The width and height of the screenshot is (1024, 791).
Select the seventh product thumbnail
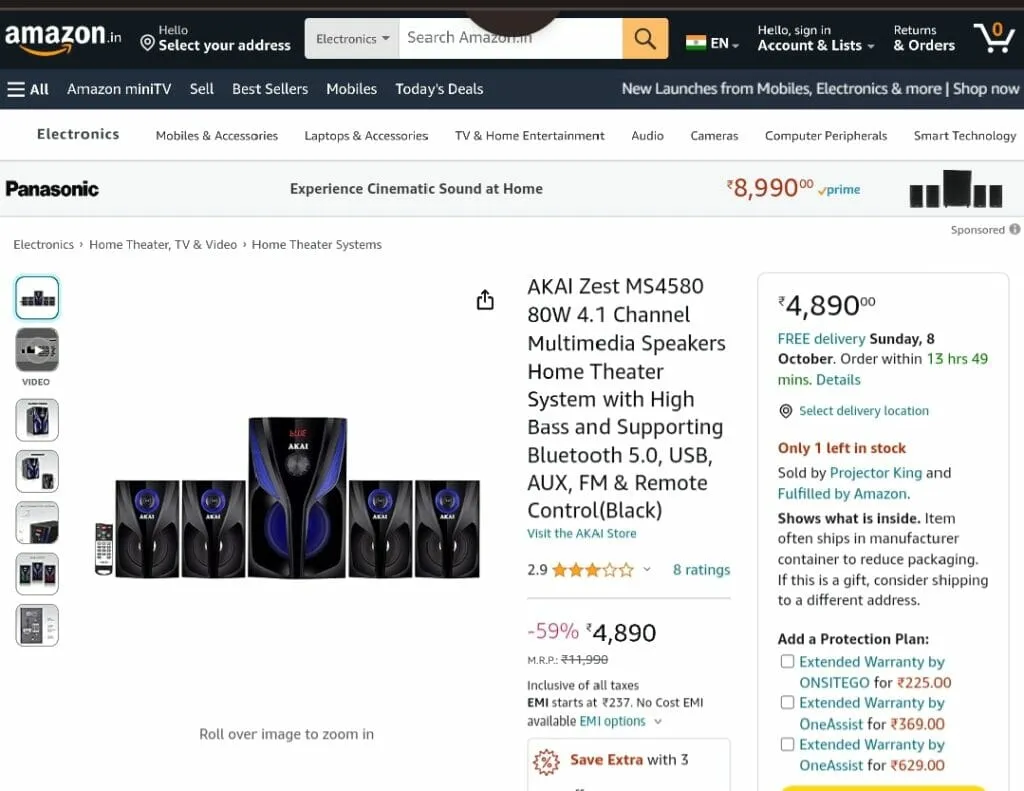coord(37,626)
